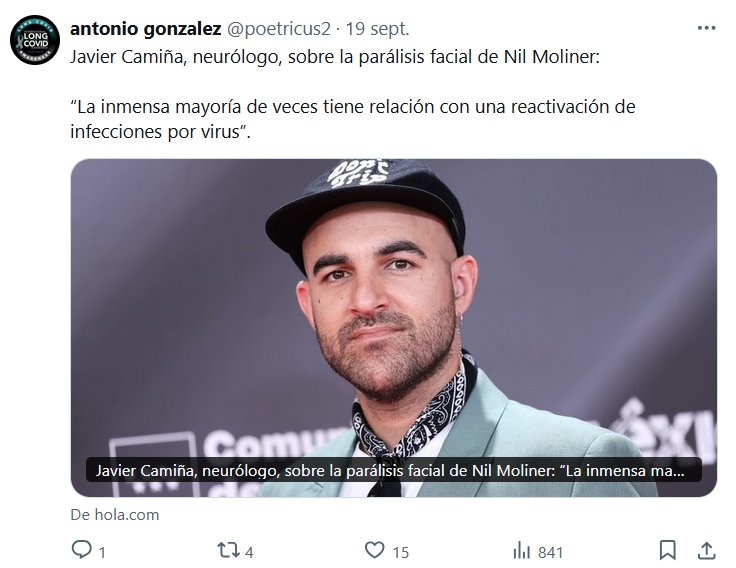Open the Long Covid profile avatar
The image size is (736, 568).
point(35,39)
